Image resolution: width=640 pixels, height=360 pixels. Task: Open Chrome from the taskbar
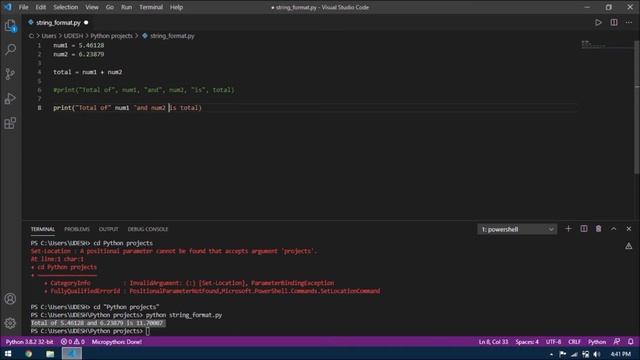(29, 354)
